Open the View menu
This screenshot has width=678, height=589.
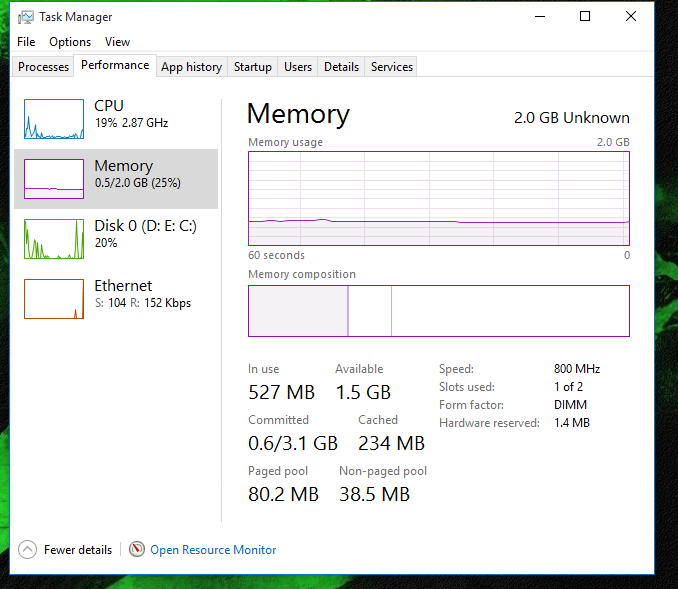click(117, 42)
